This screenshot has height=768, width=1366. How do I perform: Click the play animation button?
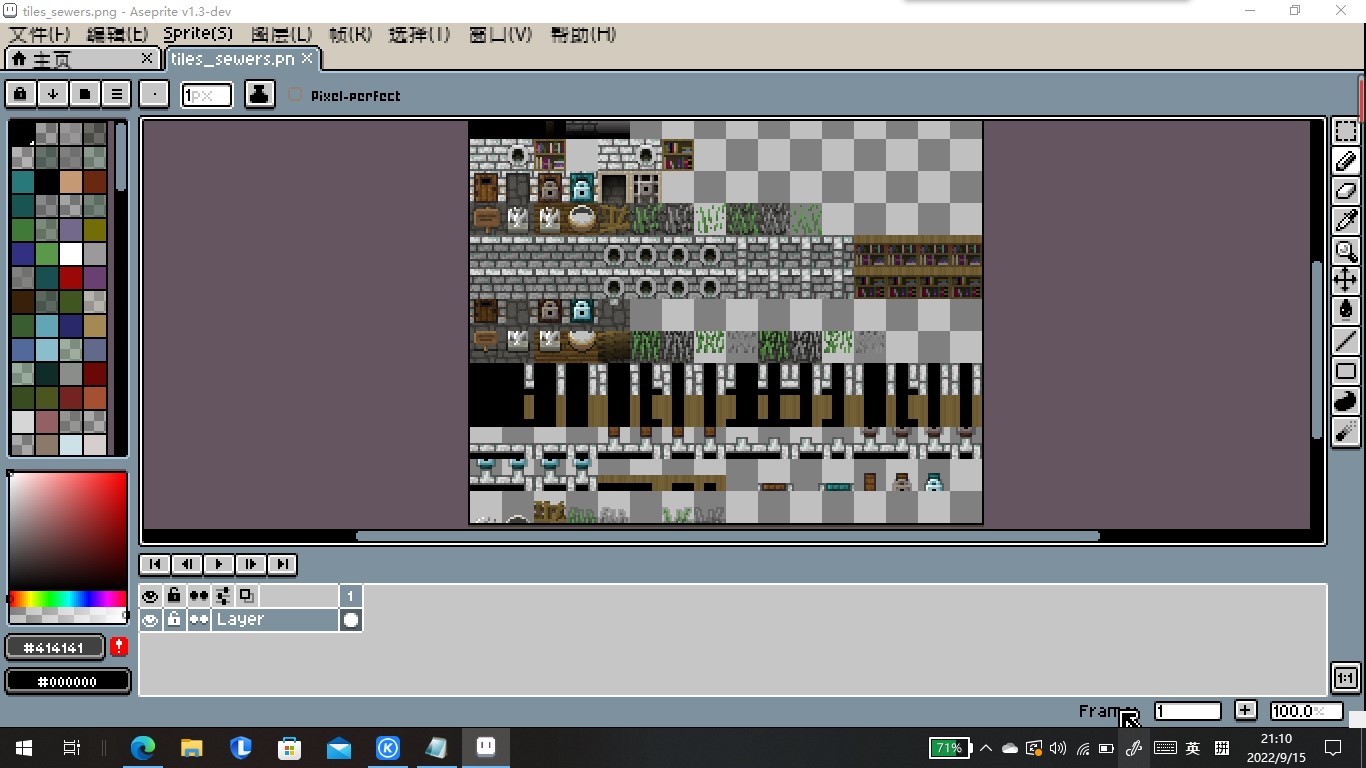click(219, 564)
